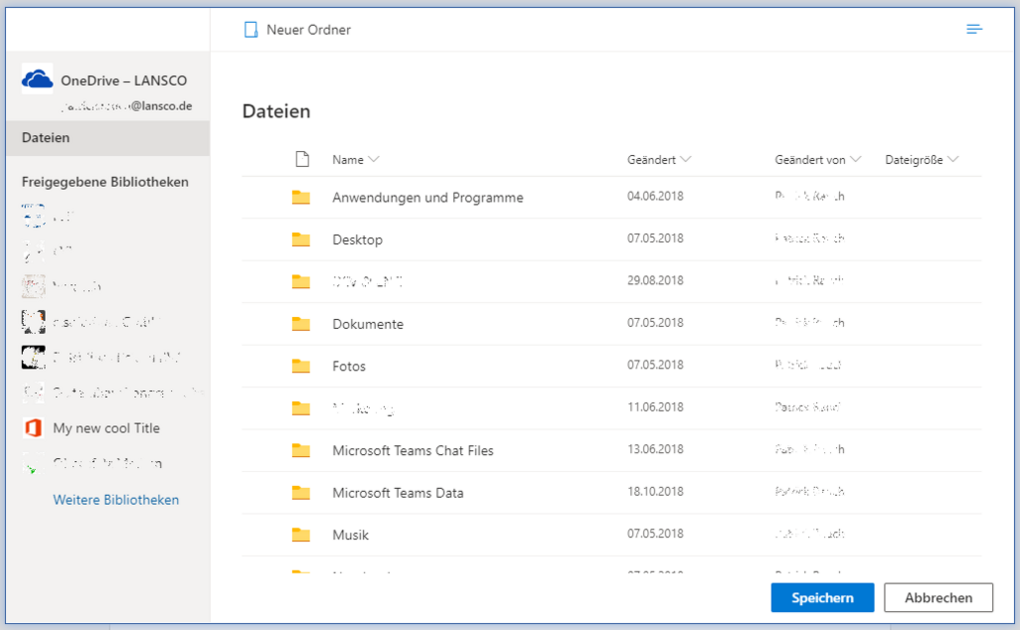
Task: Select the Microsoft Teams Chat Files folder icon
Action: point(301,450)
